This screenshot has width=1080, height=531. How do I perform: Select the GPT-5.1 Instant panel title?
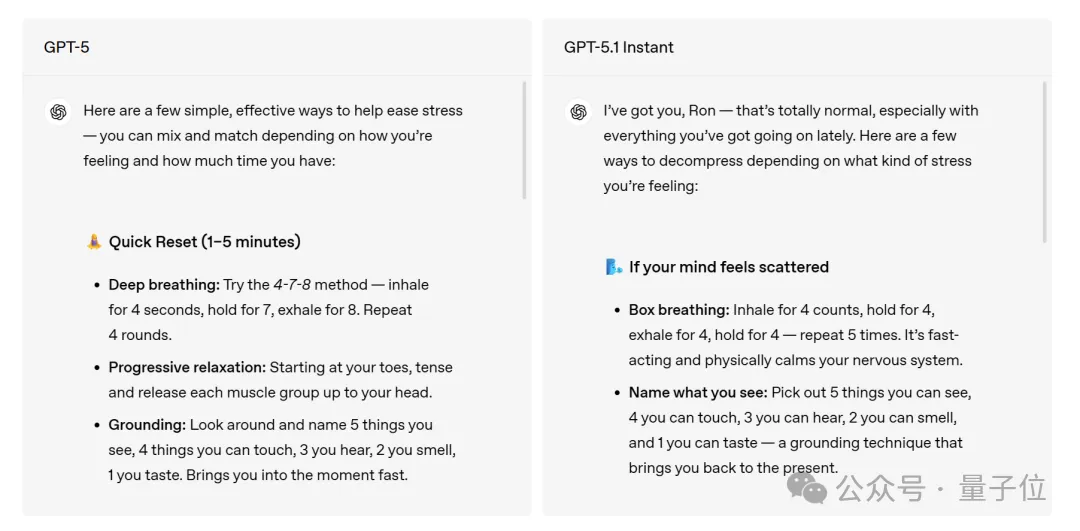(x=618, y=47)
